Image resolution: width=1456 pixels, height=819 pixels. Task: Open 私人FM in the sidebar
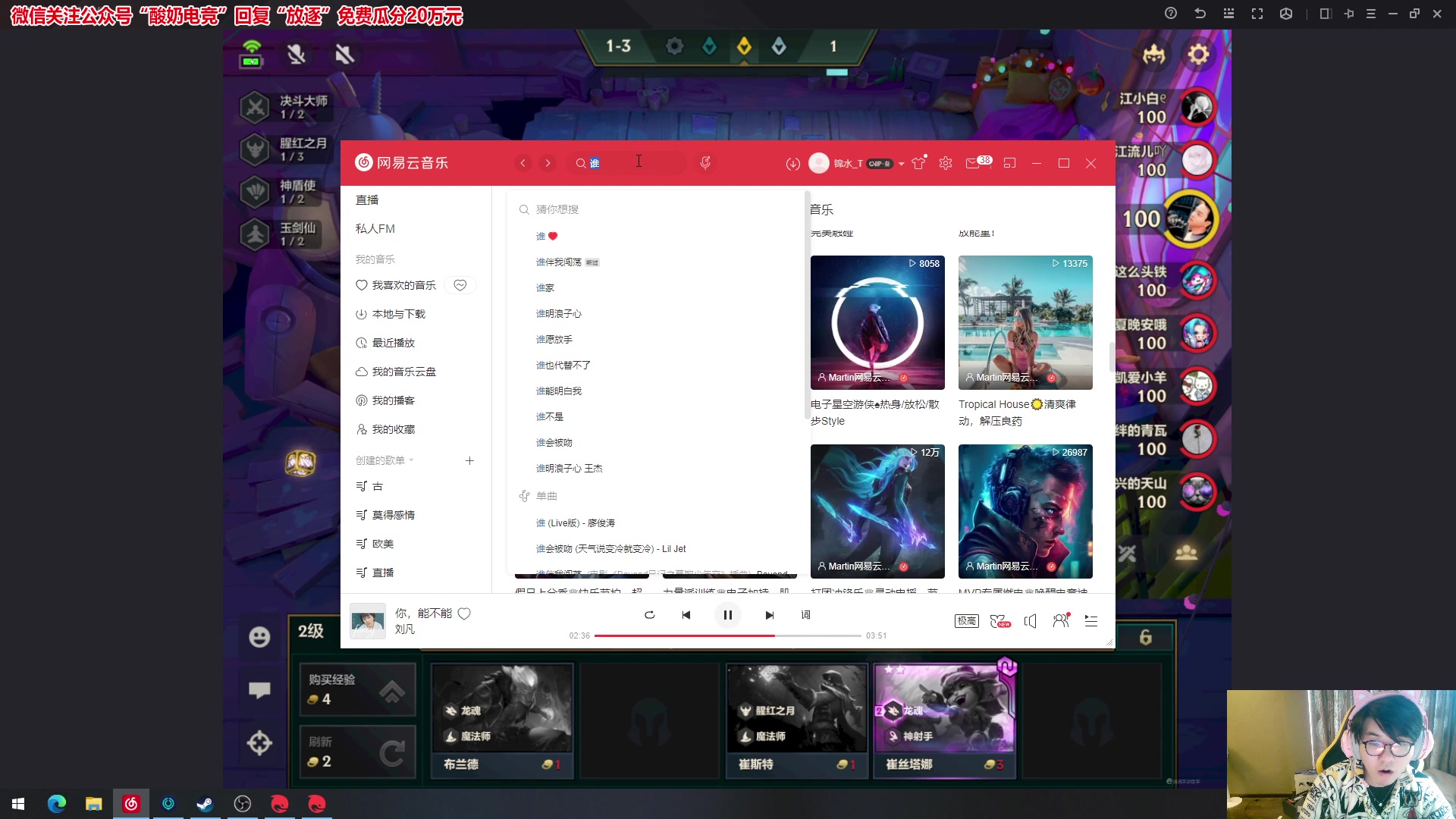(375, 229)
